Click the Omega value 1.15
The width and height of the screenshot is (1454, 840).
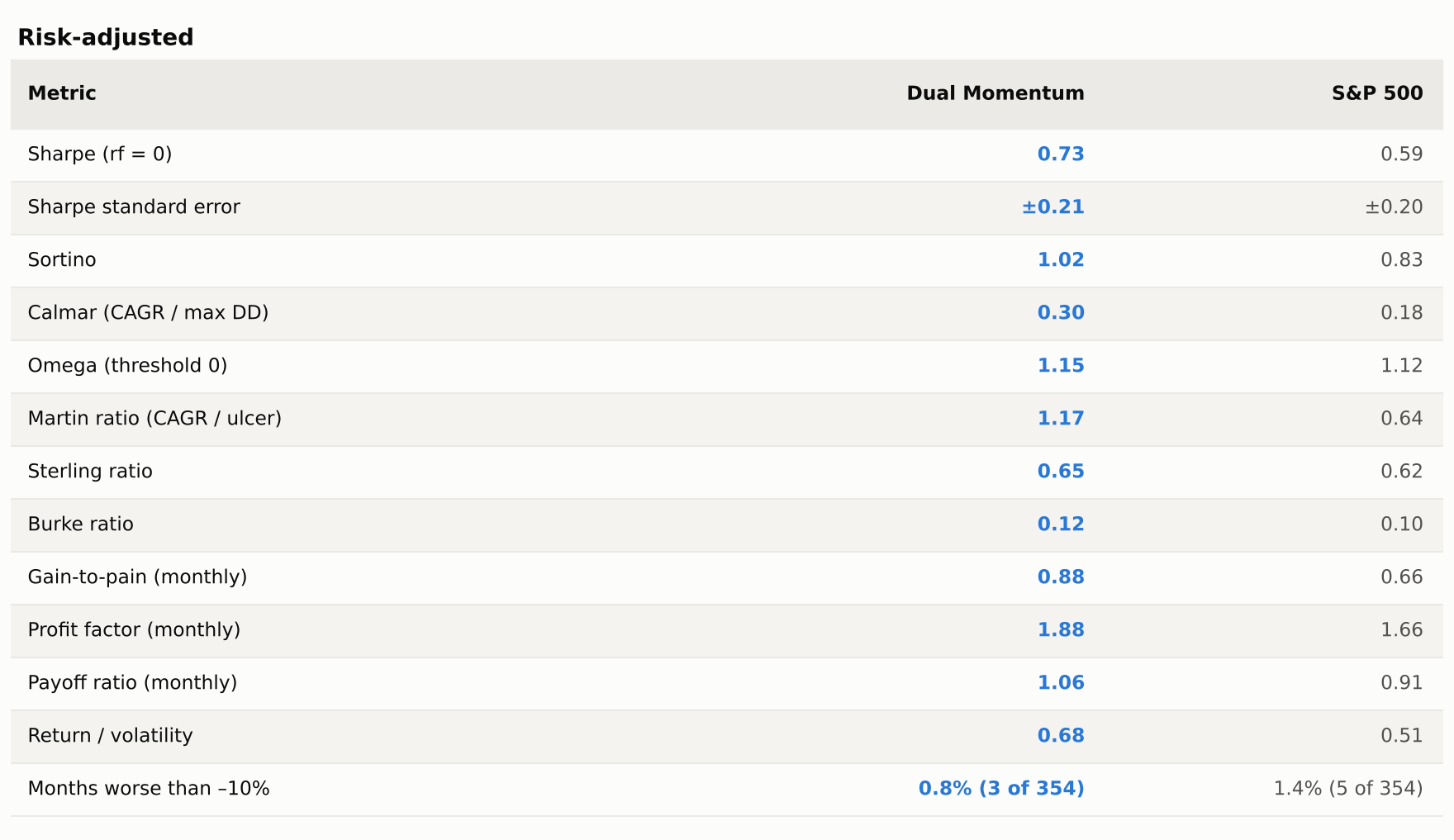pos(1061,366)
